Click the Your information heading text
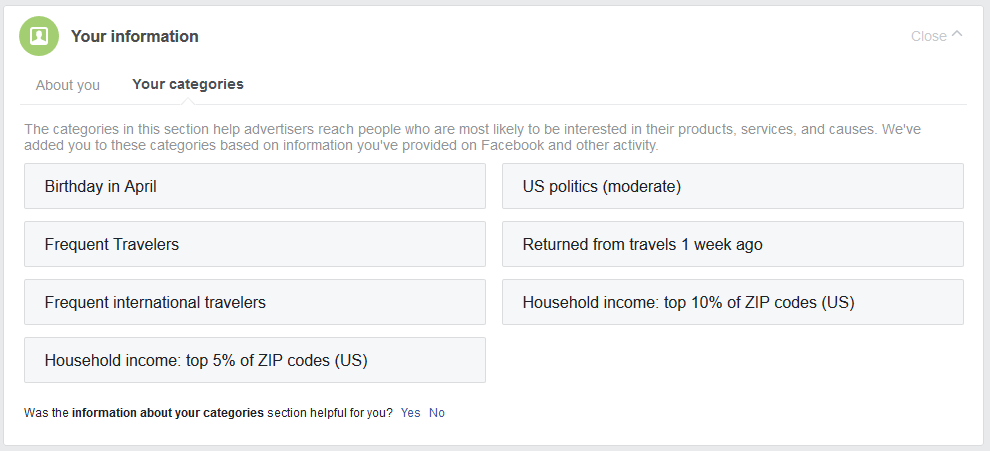 (x=135, y=36)
